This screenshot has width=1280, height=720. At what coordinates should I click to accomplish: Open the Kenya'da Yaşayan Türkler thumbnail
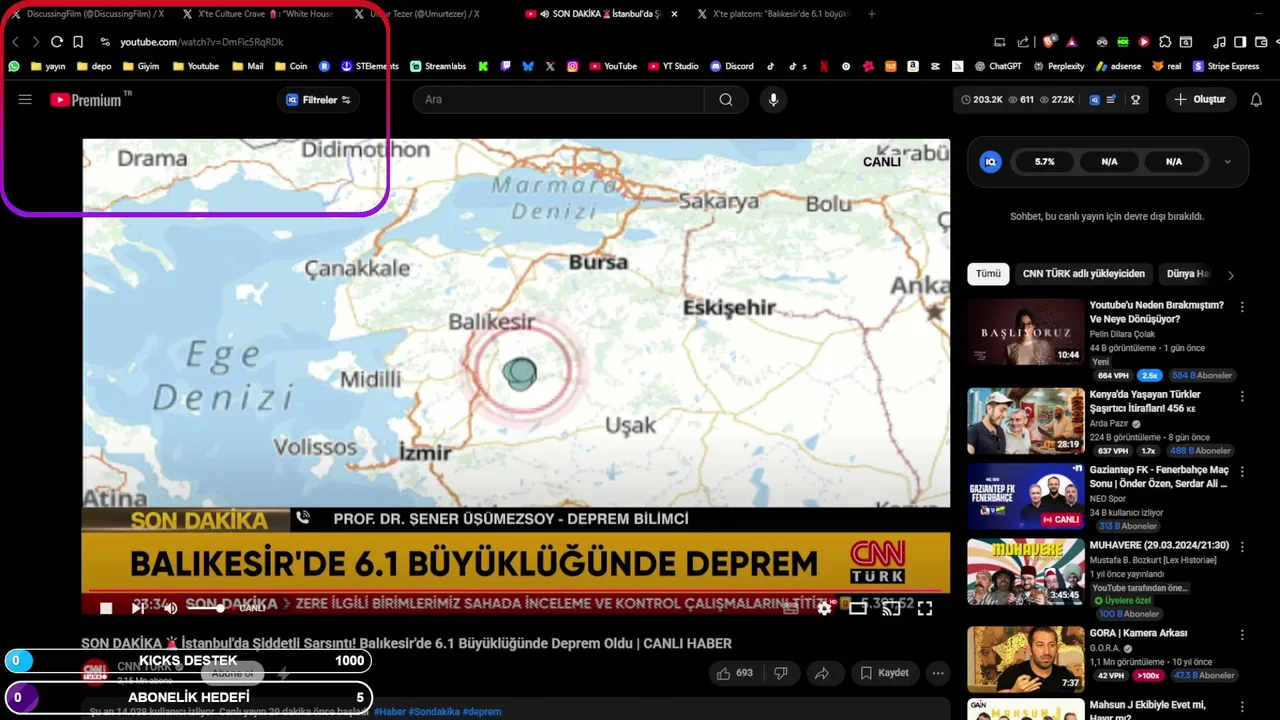[x=1025, y=421]
